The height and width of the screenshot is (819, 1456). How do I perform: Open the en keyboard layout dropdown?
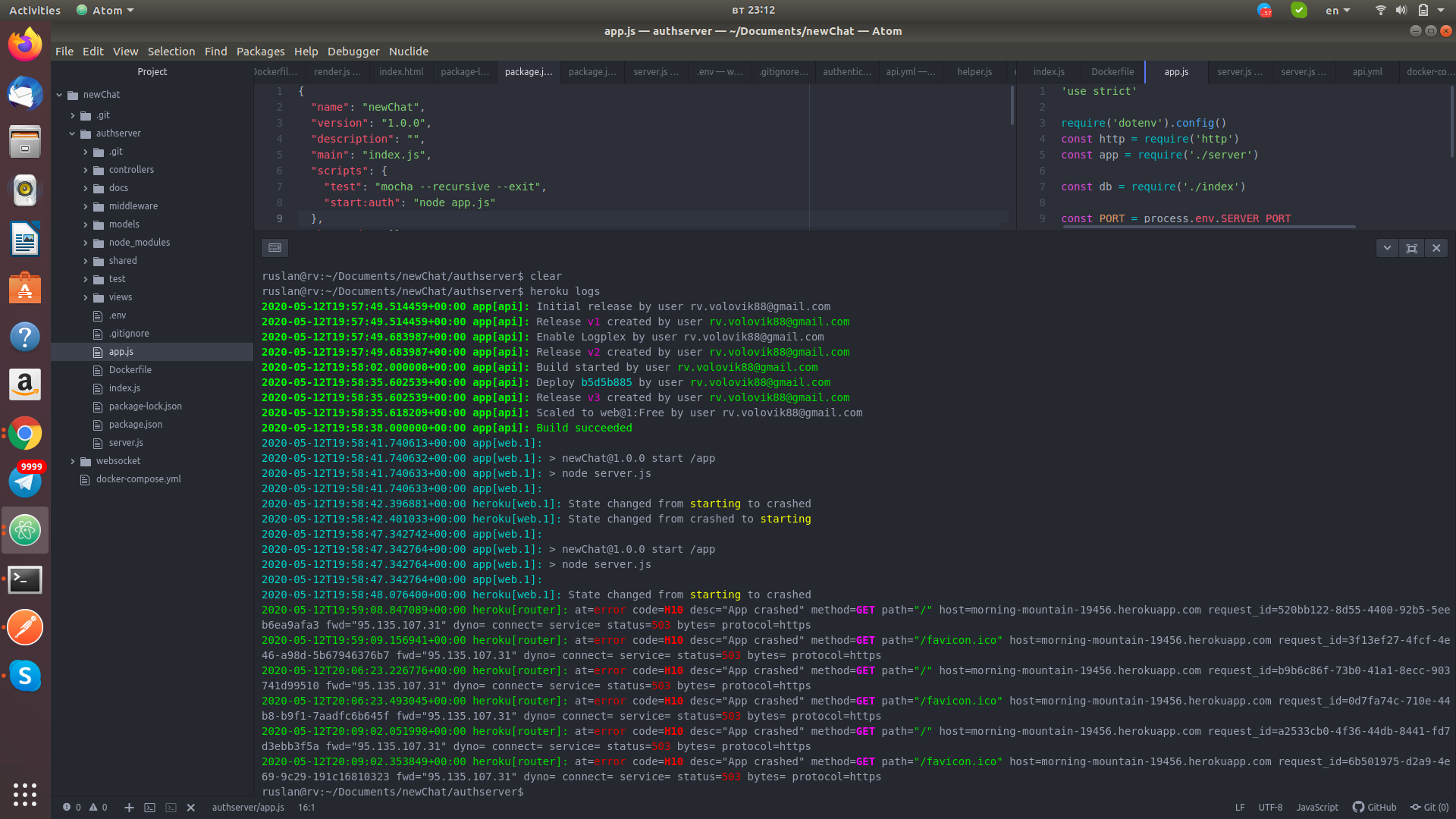point(1338,11)
